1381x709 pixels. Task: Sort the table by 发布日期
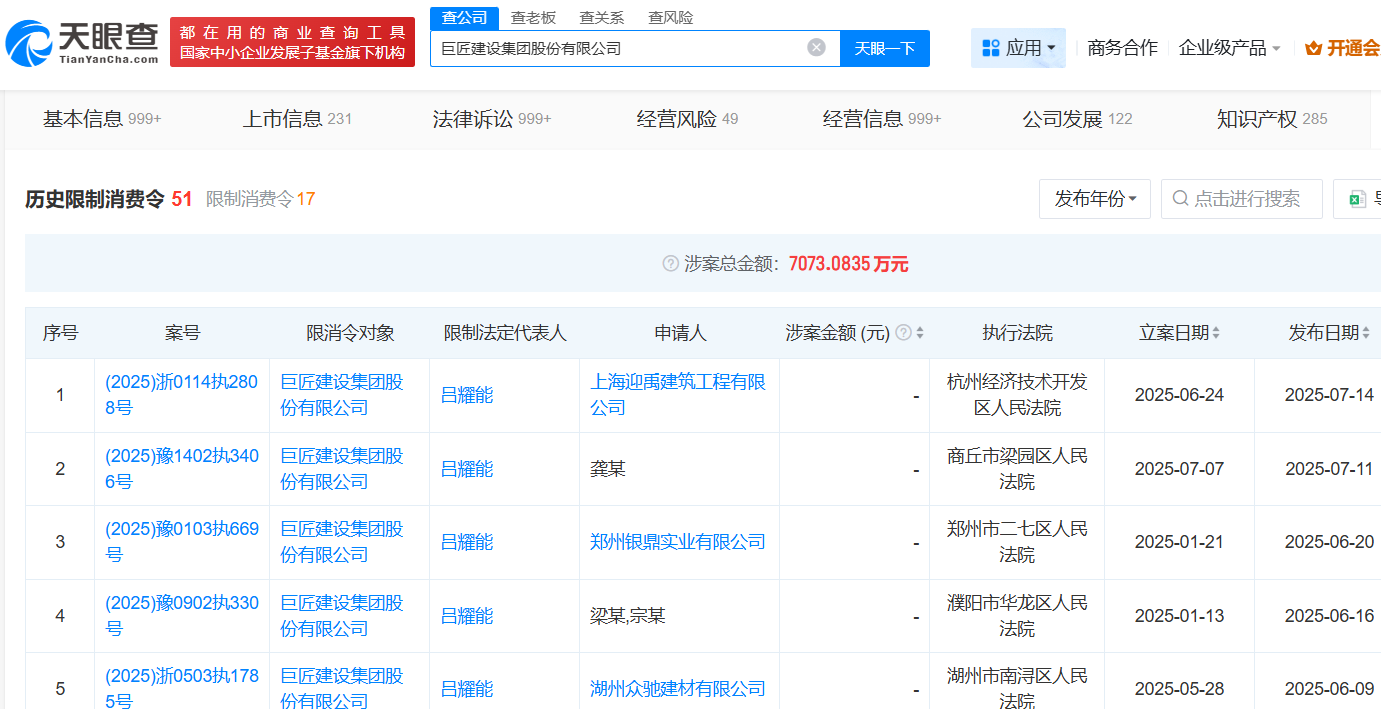point(1366,333)
